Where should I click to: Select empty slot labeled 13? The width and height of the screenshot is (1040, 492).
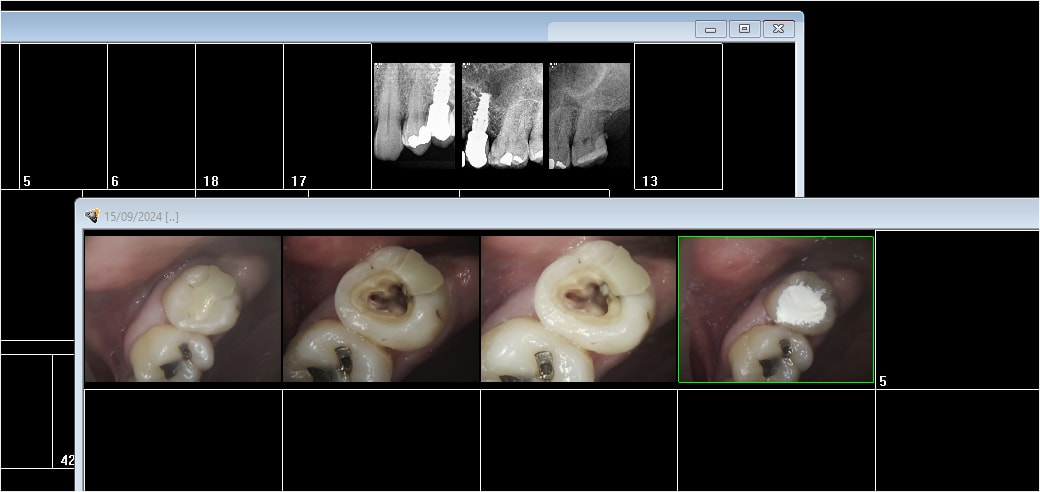(678, 115)
